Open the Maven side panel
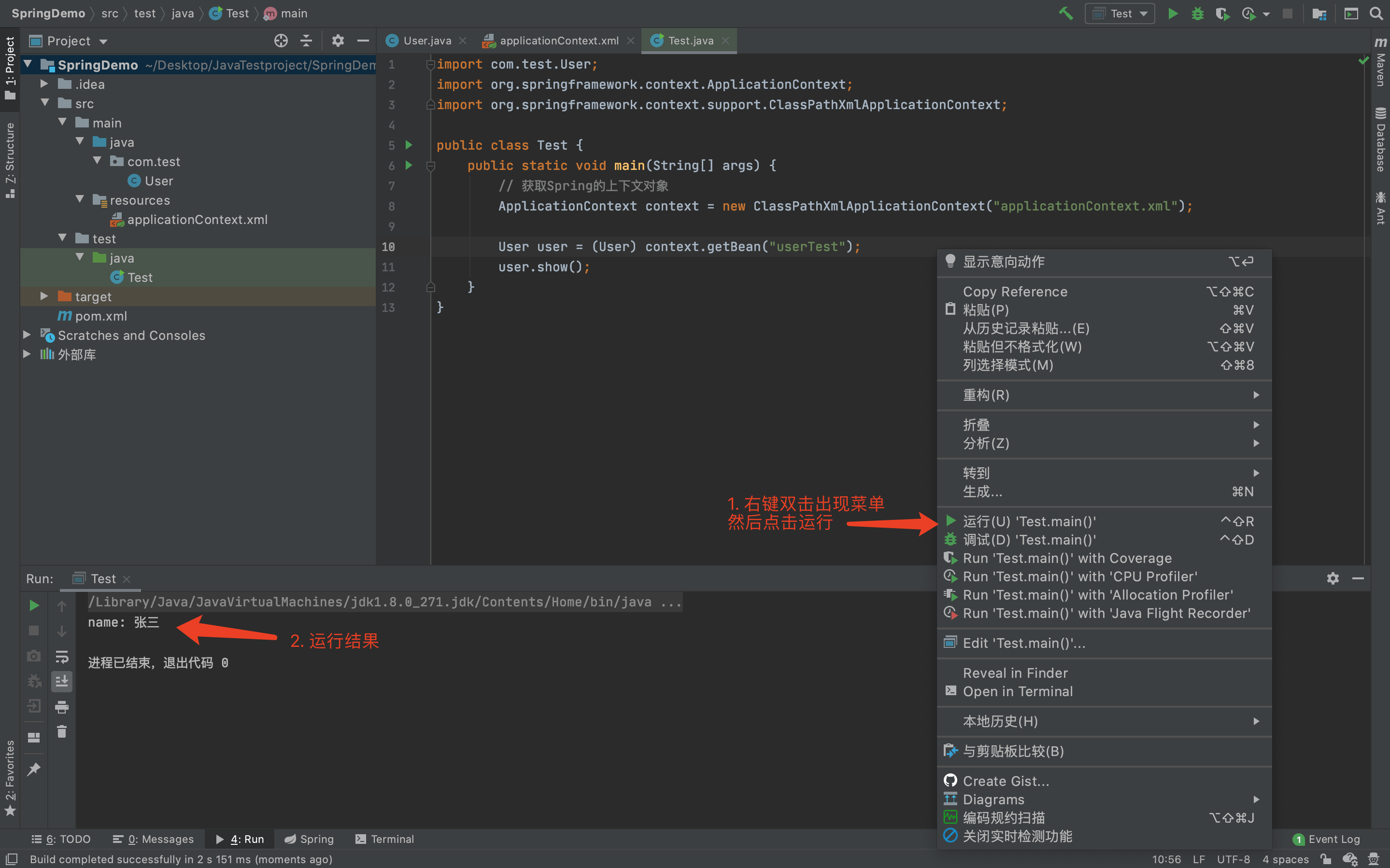 (x=1380, y=62)
